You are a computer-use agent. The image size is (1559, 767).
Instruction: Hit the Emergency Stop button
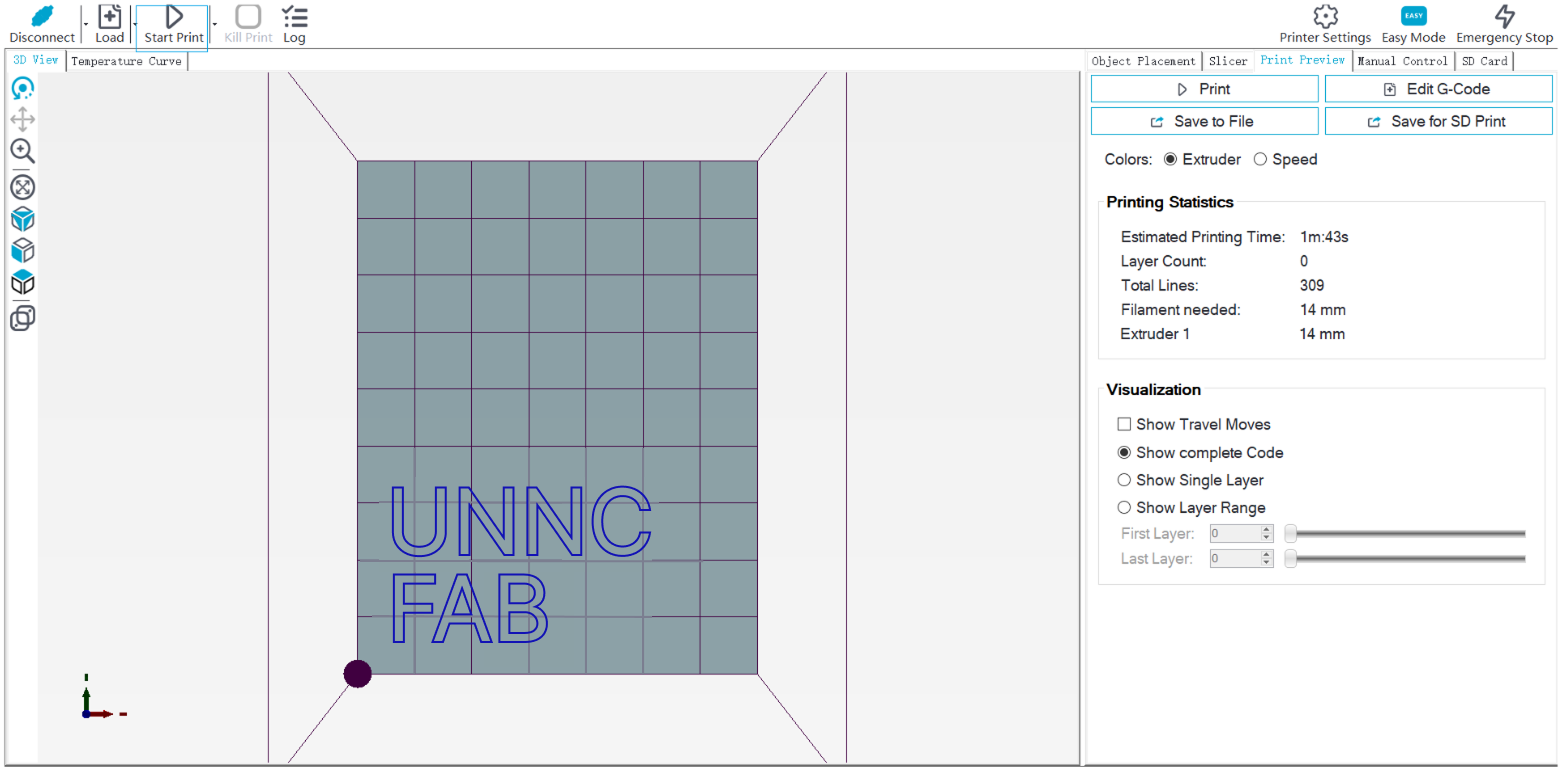[1504, 24]
